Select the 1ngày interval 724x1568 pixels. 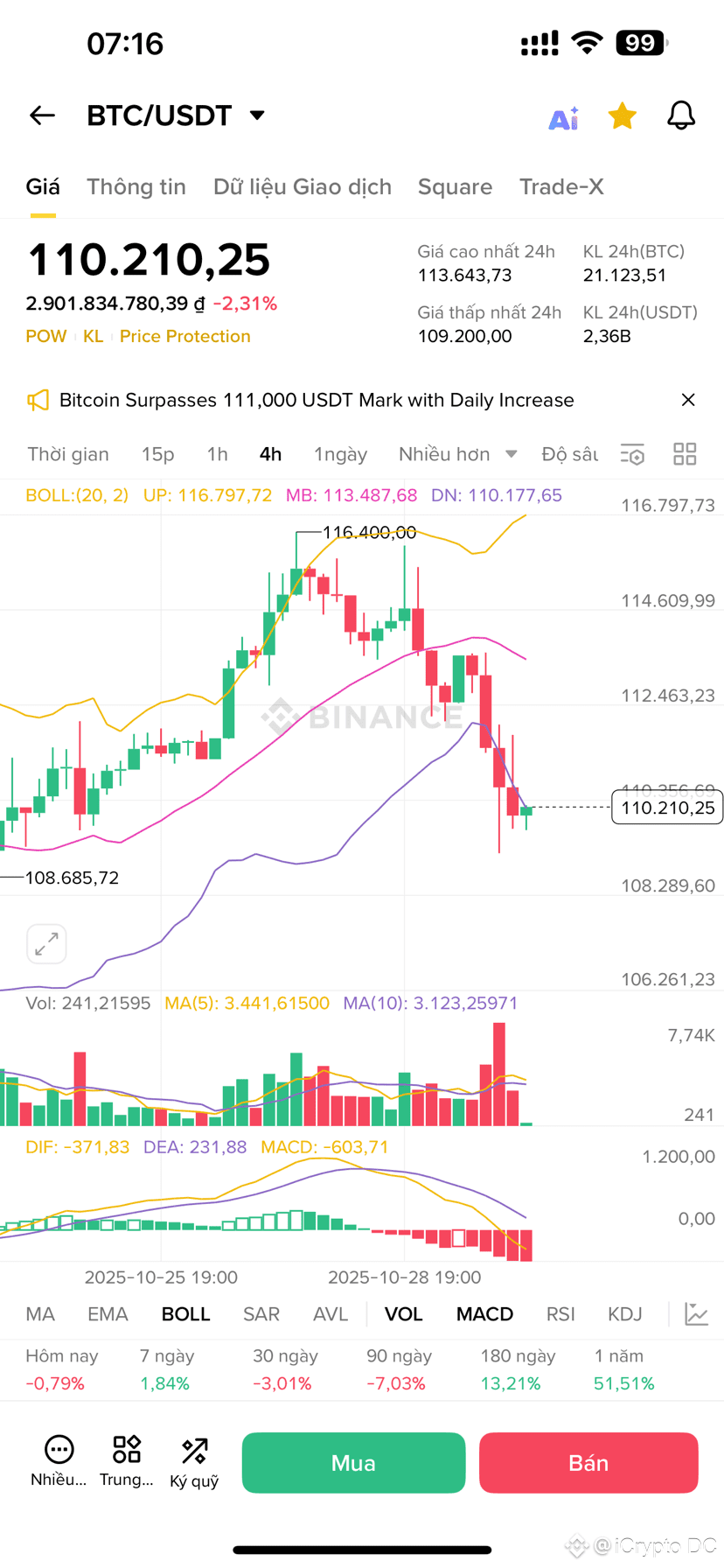pyautogui.click(x=341, y=454)
